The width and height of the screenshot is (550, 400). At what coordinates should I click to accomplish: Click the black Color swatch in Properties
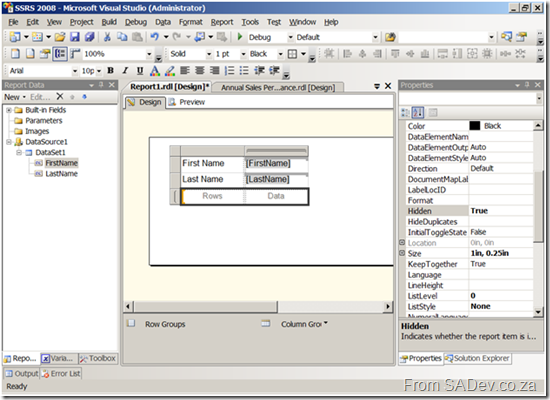click(x=475, y=126)
